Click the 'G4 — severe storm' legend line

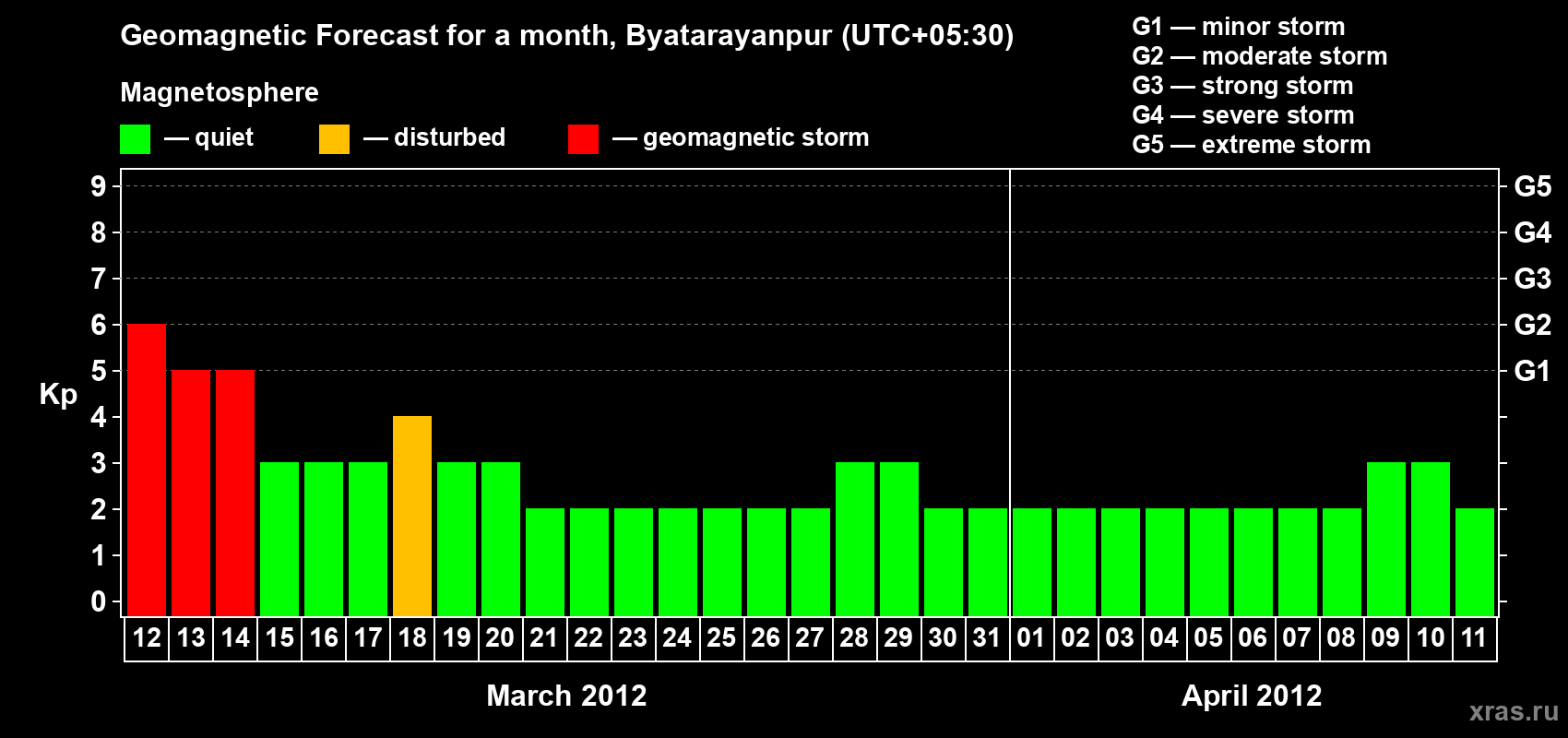[1243, 115]
